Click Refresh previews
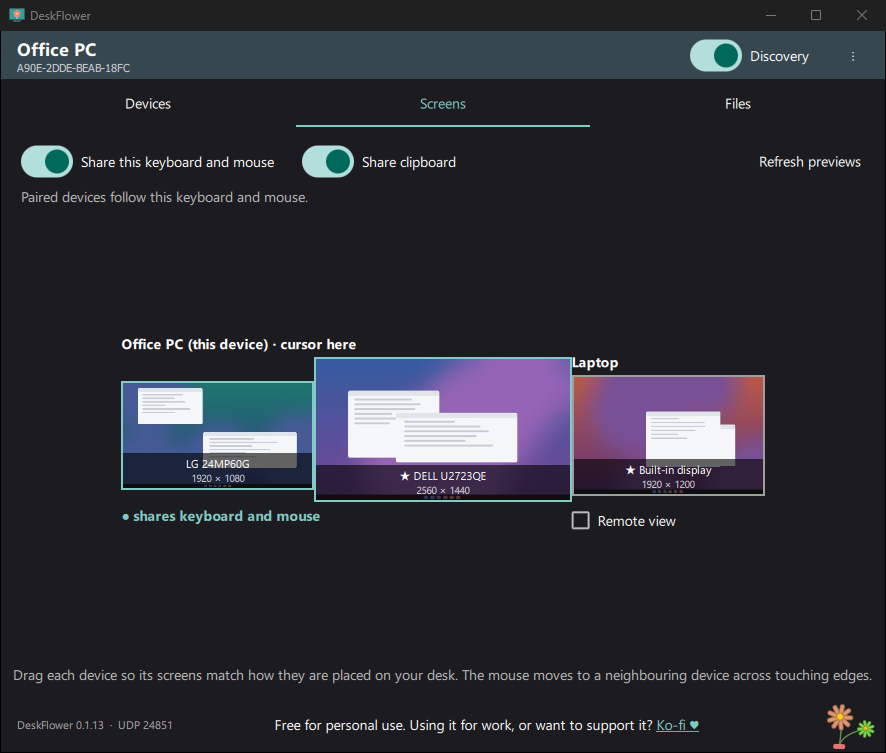This screenshot has width=886, height=753. [x=810, y=162]
